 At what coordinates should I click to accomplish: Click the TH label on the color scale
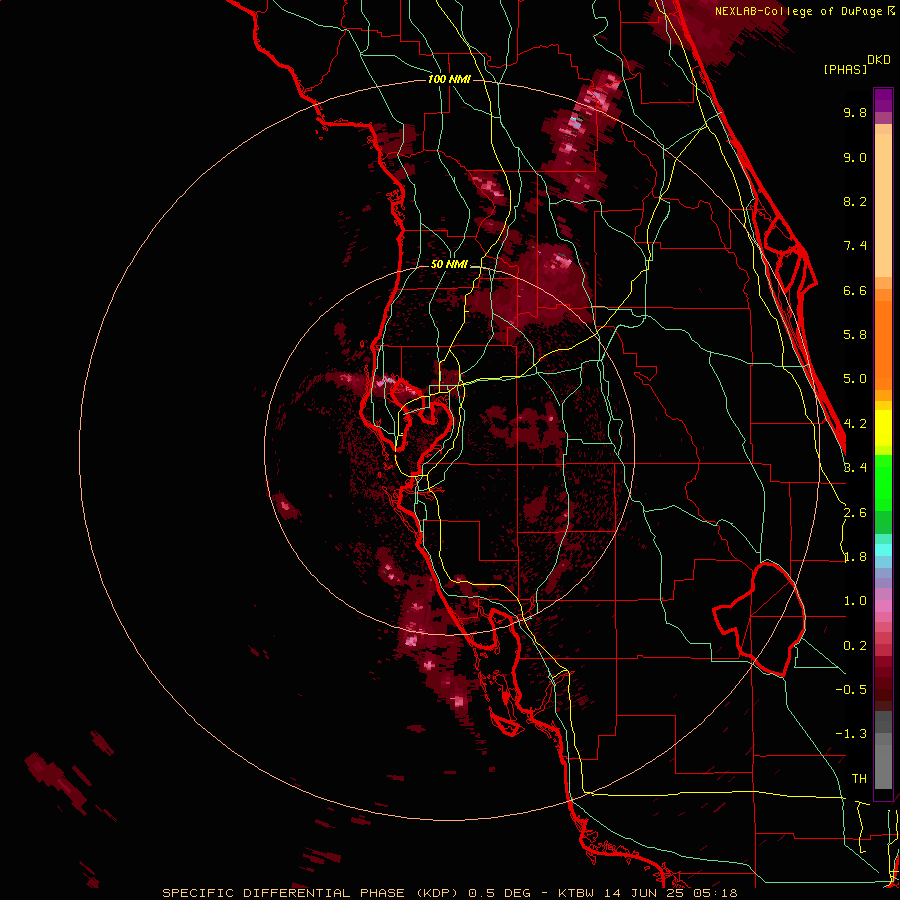pyautogui.click(x=859, y=779)
